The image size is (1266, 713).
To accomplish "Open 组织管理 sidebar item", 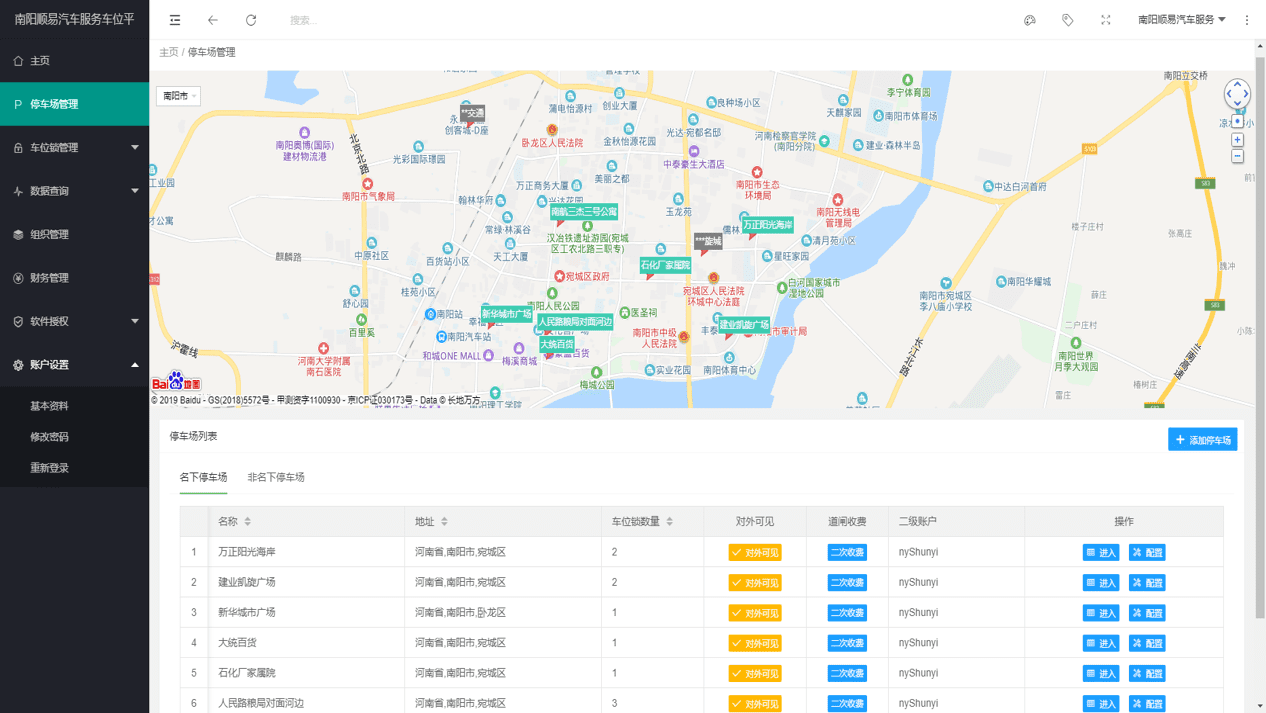I will (74, 235).
